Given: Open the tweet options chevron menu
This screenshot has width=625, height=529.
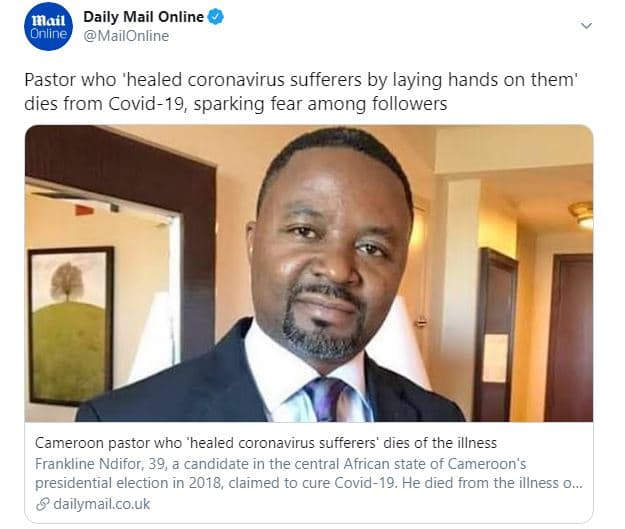Looking at the screenshot, I should click(x=586, y=26).
